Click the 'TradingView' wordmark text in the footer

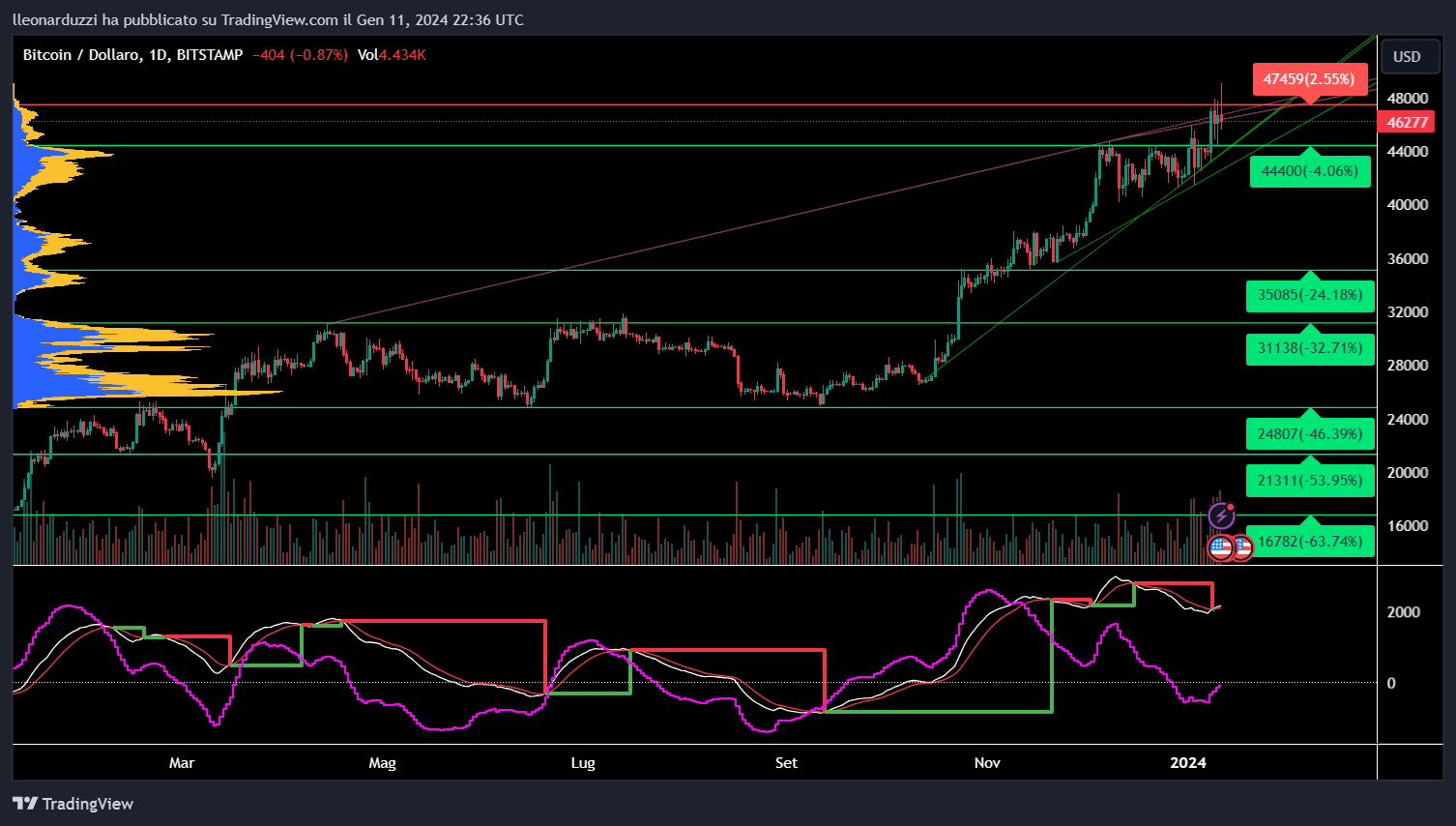[x=88, y=804]
